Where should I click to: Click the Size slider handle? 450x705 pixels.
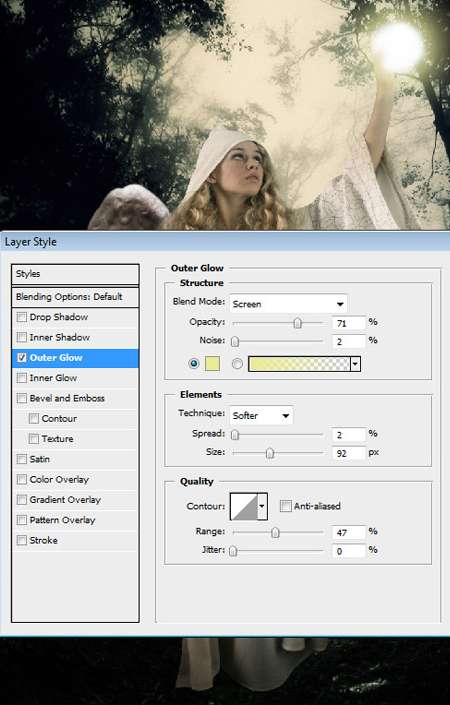(x=270, y=453)
